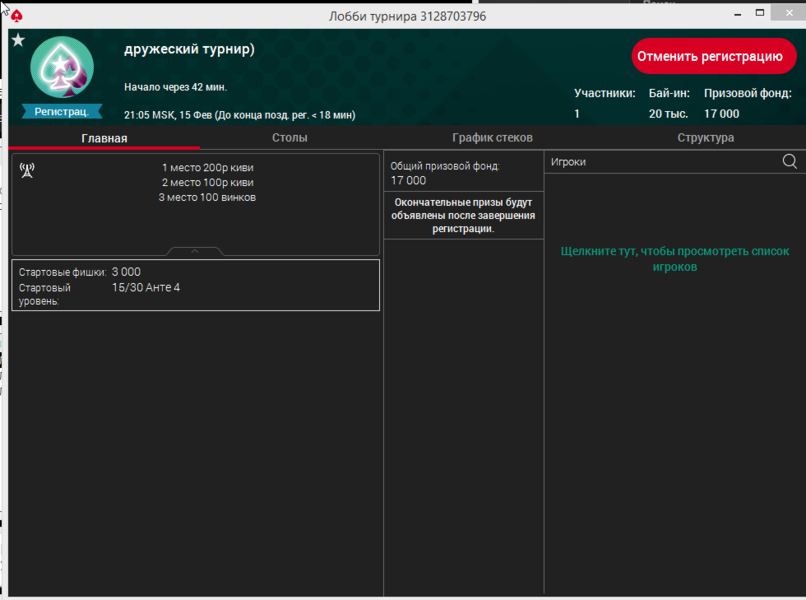Viewport: 806px width, 600px height.
Task: Click the Стартовые фишки info box
Action: pyautogui.click(x=195, y=285)
